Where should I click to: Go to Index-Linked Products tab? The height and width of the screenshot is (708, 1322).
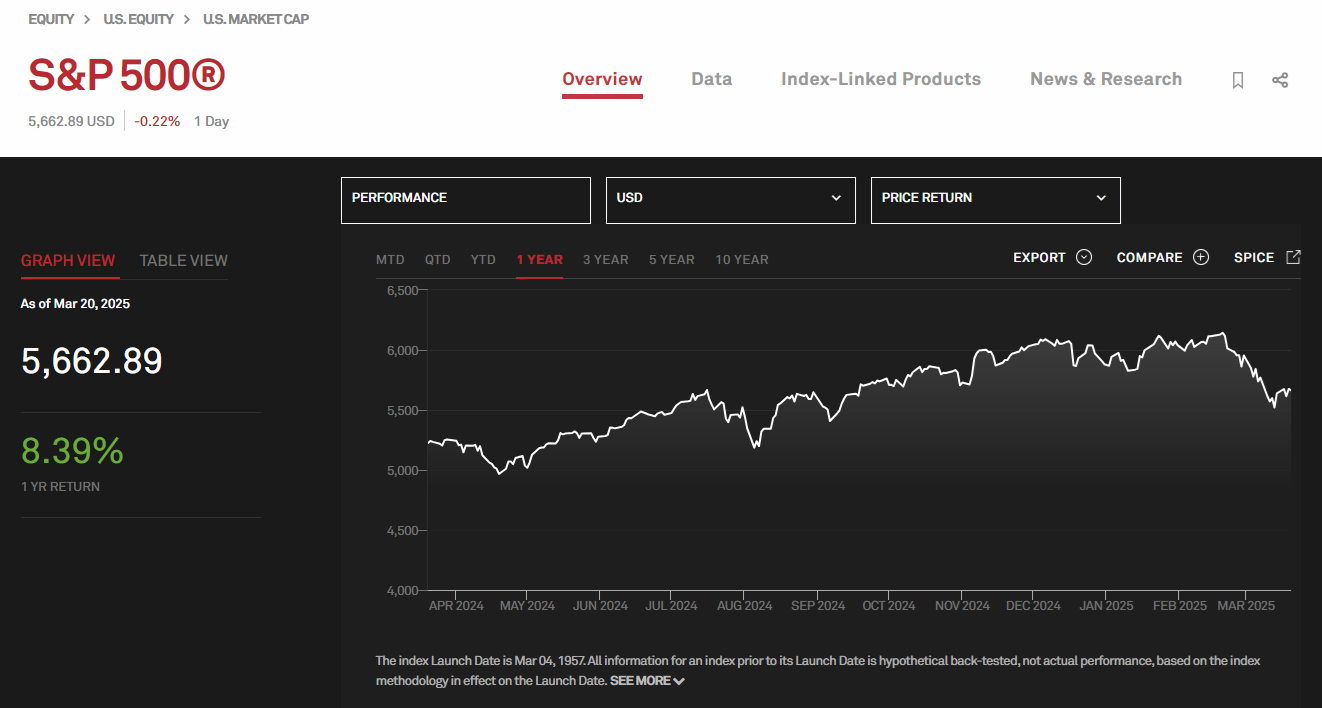pos(881,79)
